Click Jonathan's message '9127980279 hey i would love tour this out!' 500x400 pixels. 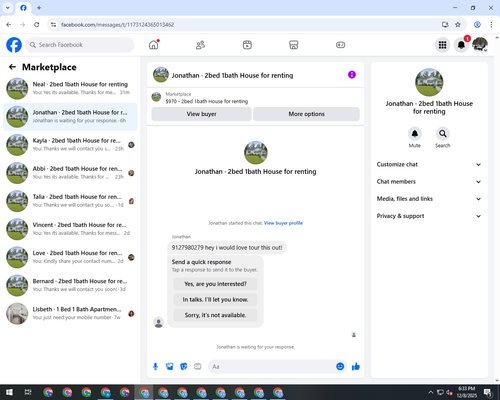227,248
